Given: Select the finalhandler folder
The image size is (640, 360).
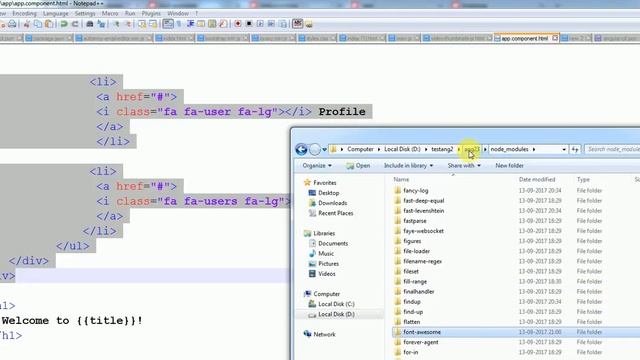Looking at the screenshot, I should pos(419,292).
